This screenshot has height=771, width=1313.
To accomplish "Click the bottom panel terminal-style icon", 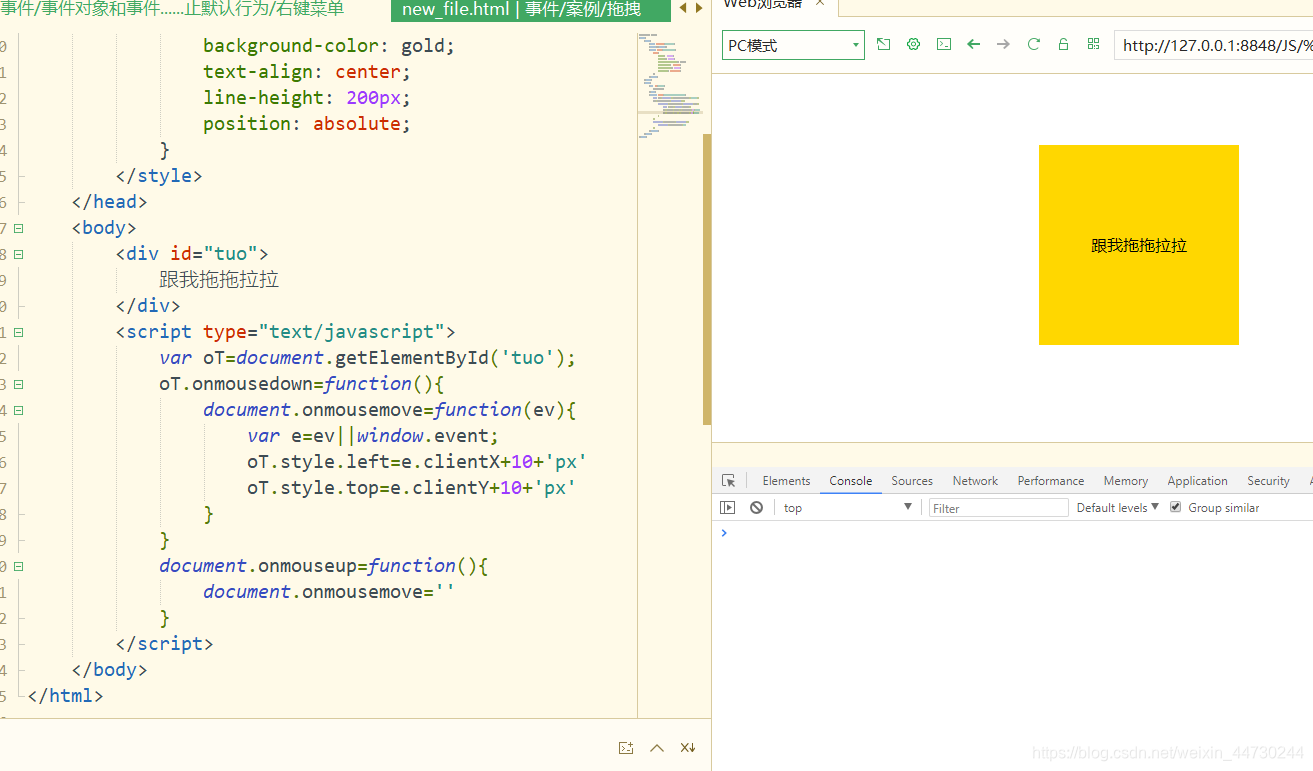I will coord(626,748).
